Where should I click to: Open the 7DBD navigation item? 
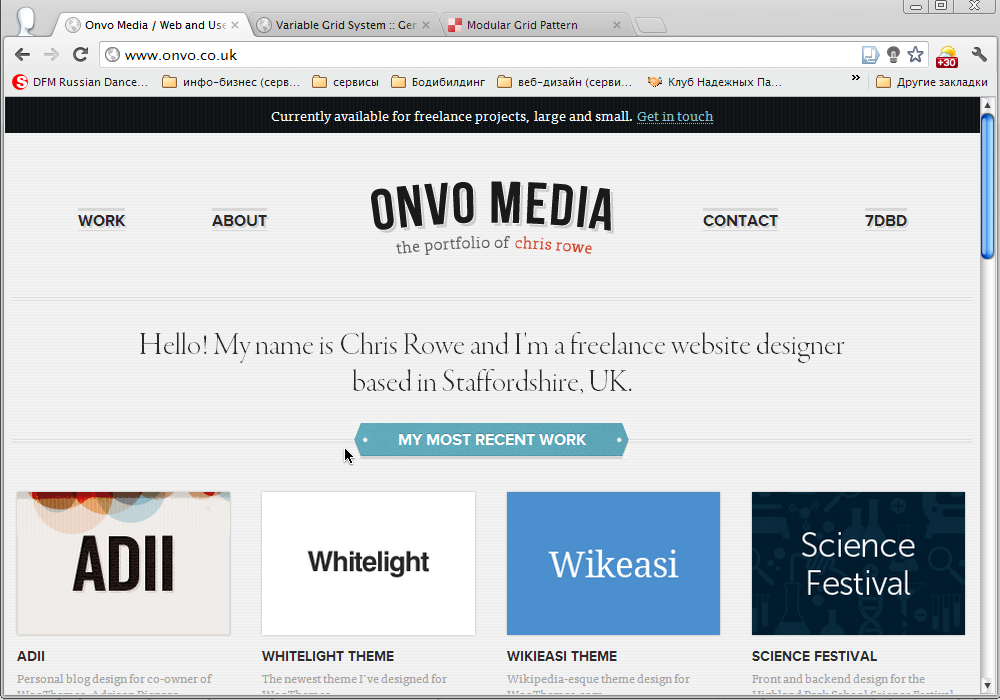(885, 221)
